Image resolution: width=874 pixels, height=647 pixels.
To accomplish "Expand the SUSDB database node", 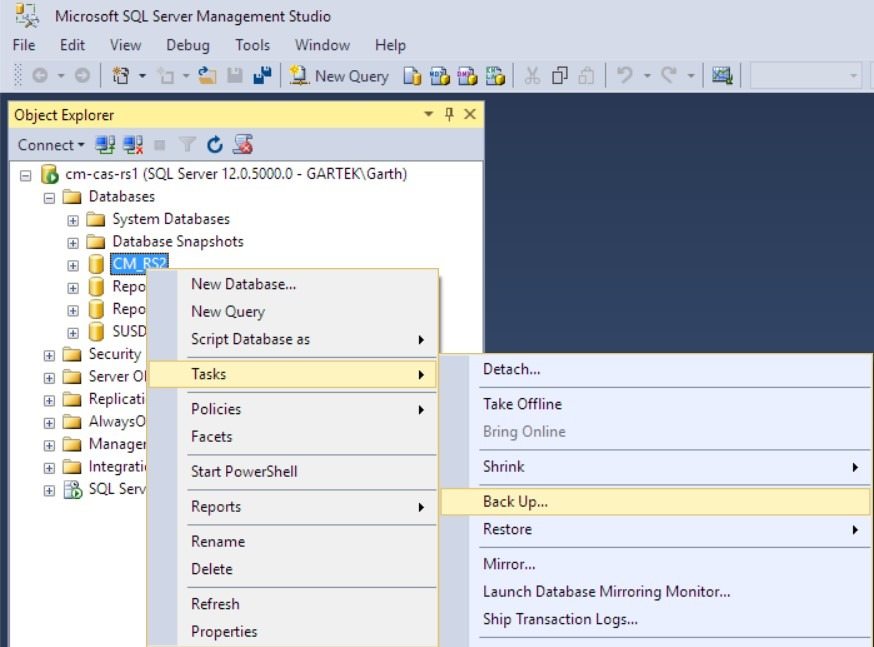I will coord(72,333).
